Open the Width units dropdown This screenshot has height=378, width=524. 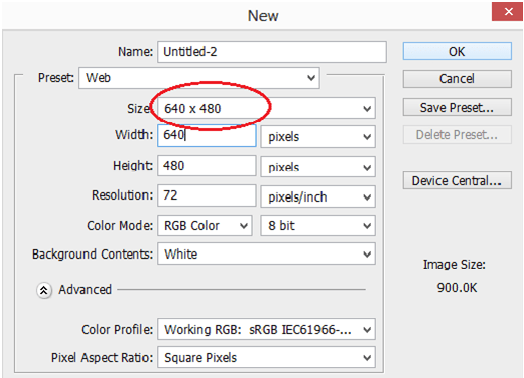[318, 136]
